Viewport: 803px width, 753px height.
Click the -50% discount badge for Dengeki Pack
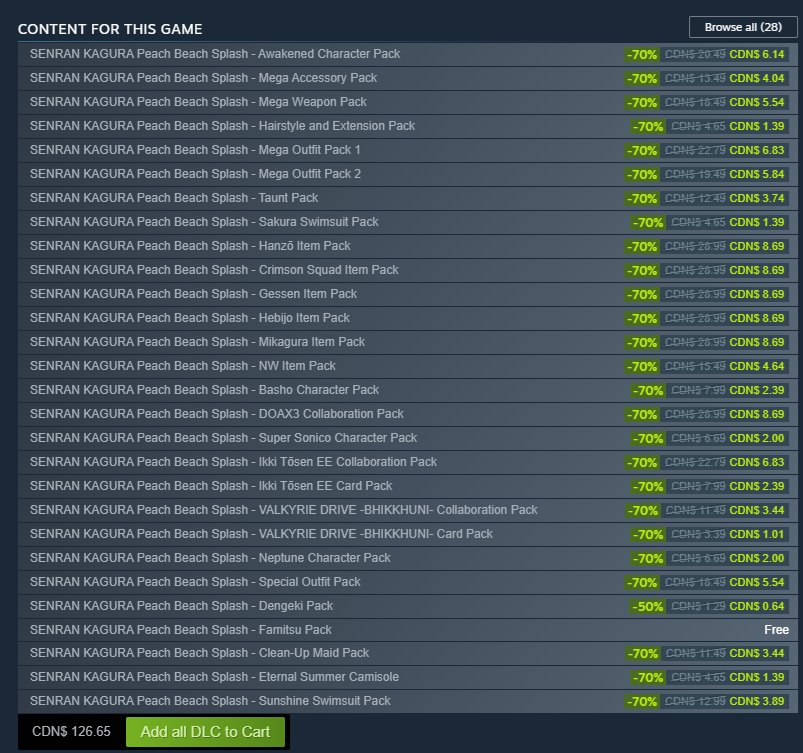[x=648, y=606]
